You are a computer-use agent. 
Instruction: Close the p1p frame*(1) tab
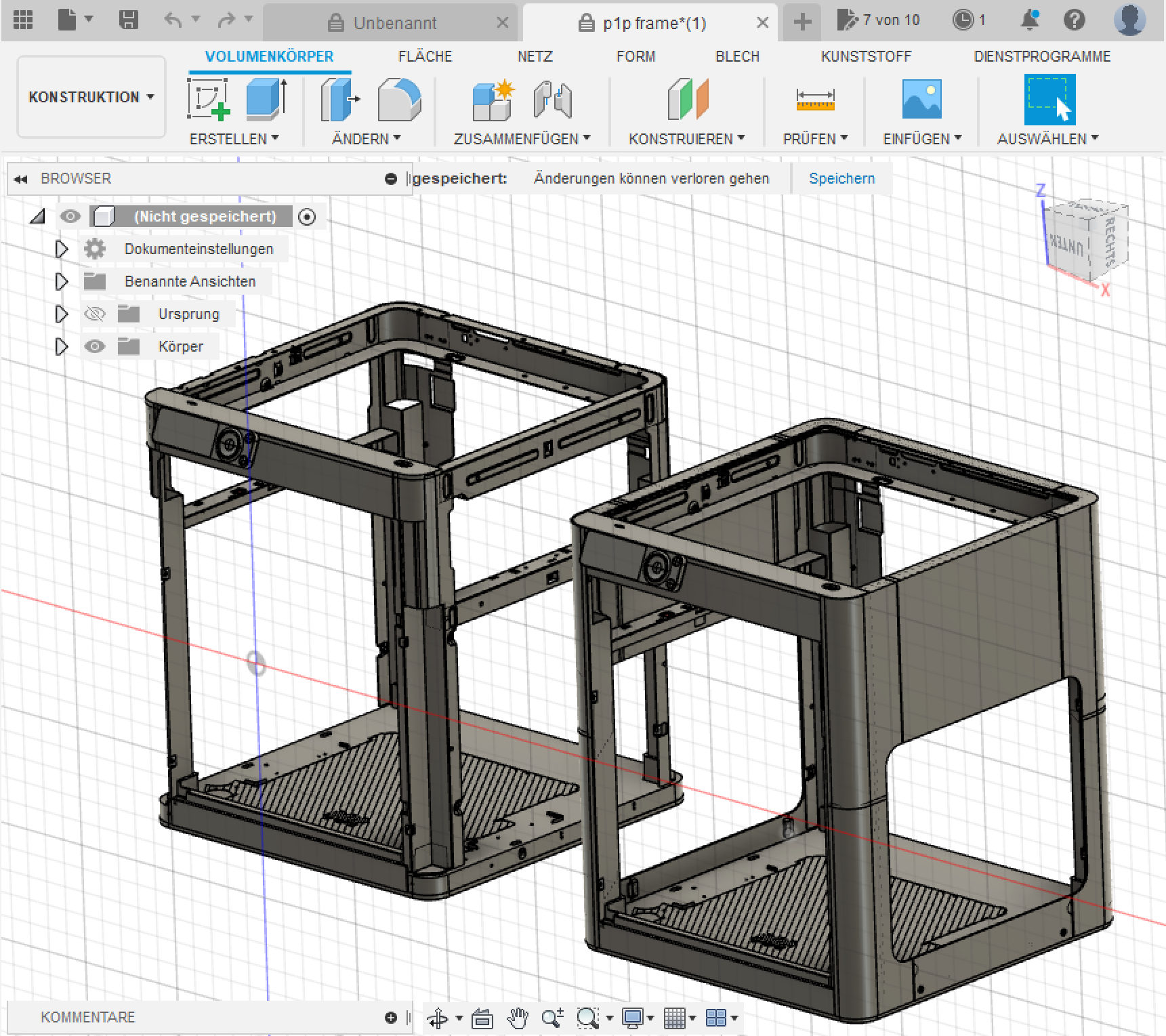[x=762, y=23]
